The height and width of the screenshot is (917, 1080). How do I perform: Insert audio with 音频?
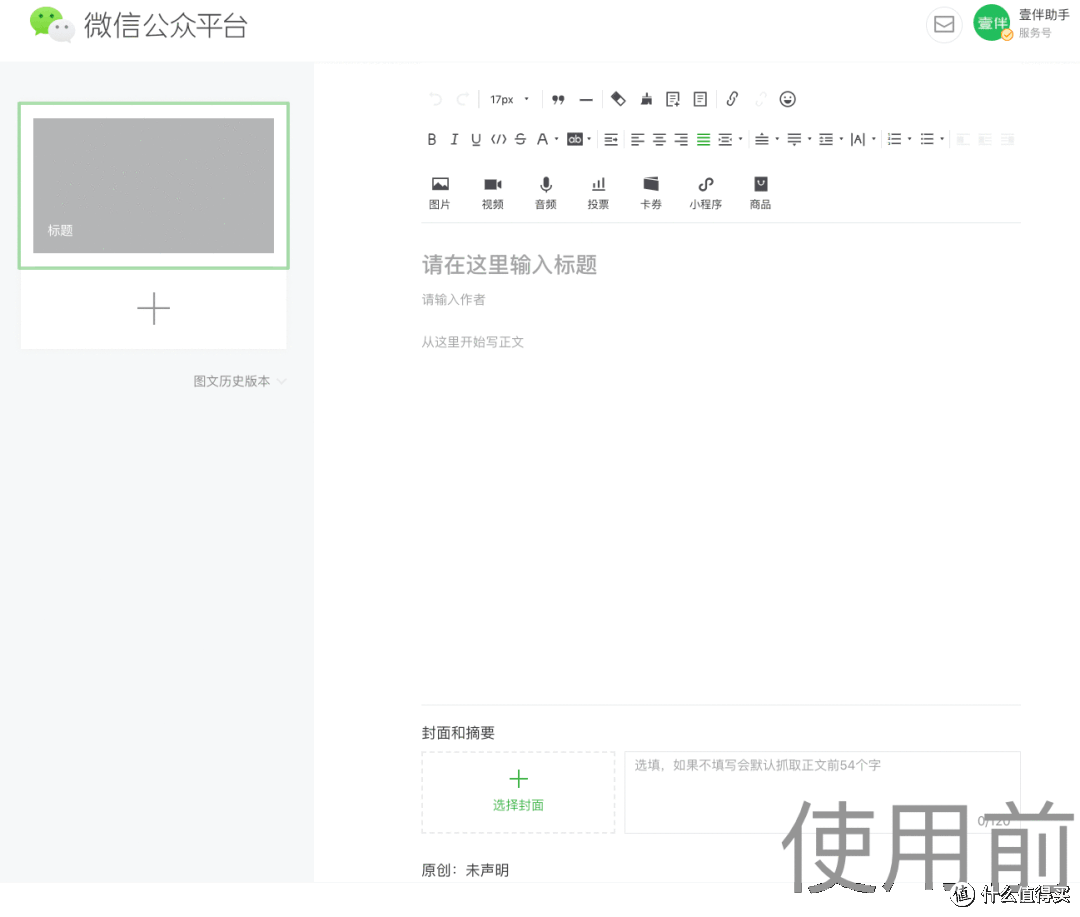coord(546,194)
